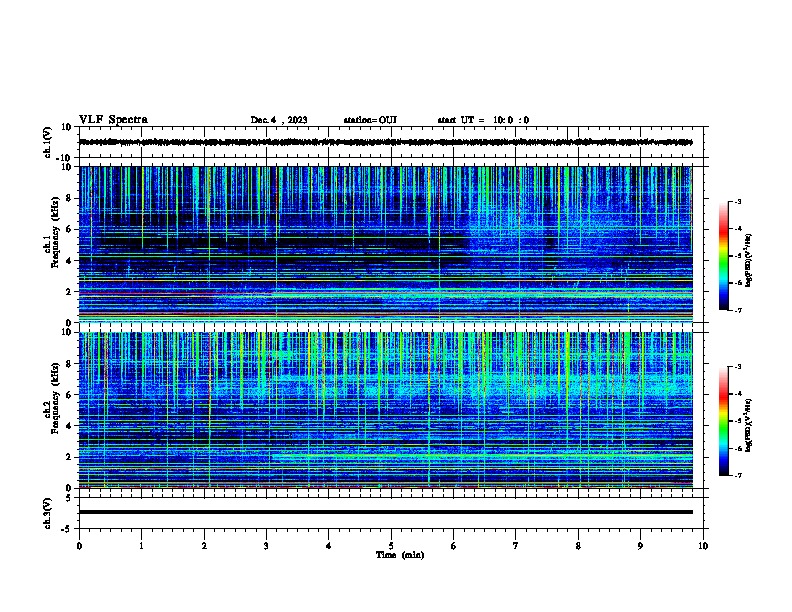Click the "4" kHz tick on ch.2 frequency axis
Screen dimensions: 792x612
point(69,426)
